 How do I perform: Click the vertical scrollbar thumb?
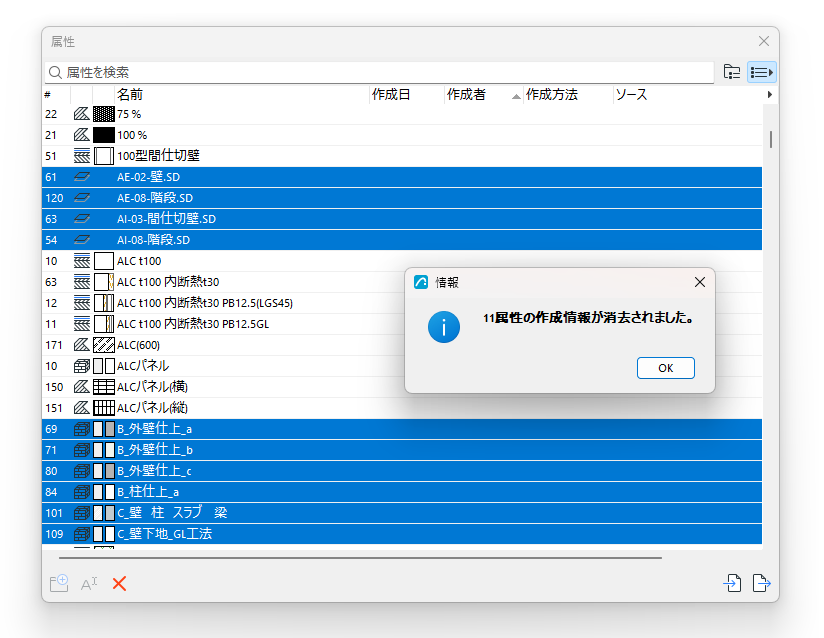770,140
